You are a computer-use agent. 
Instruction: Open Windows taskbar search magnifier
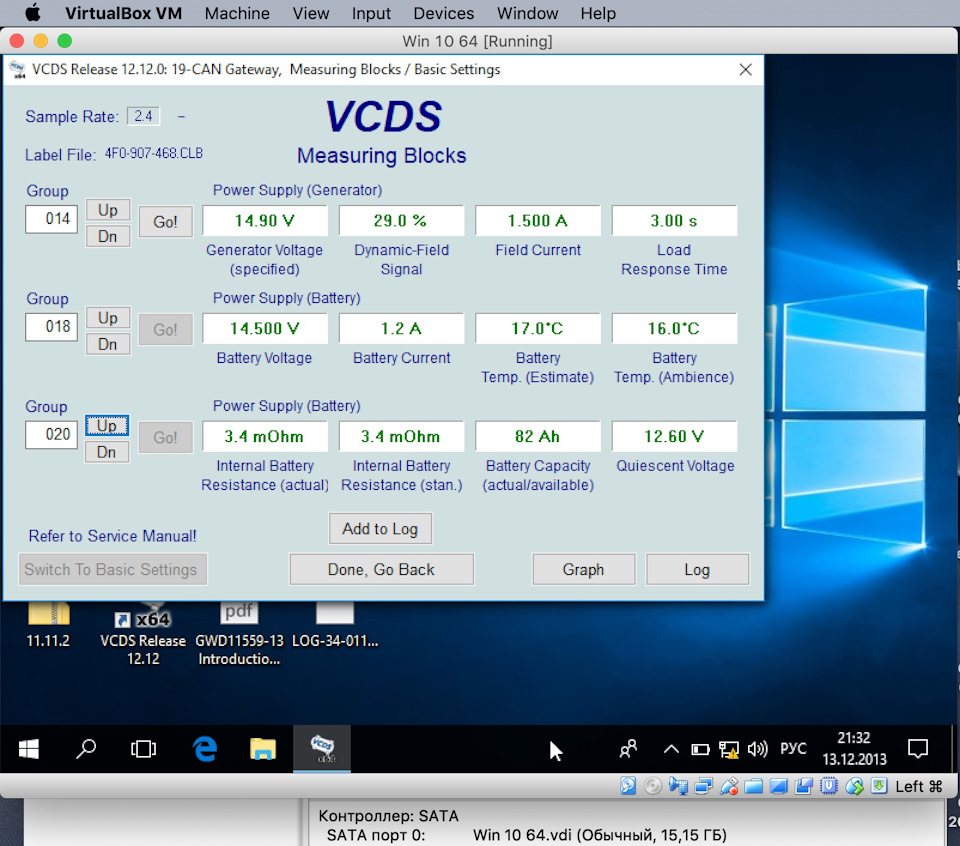tap(86, 749)
